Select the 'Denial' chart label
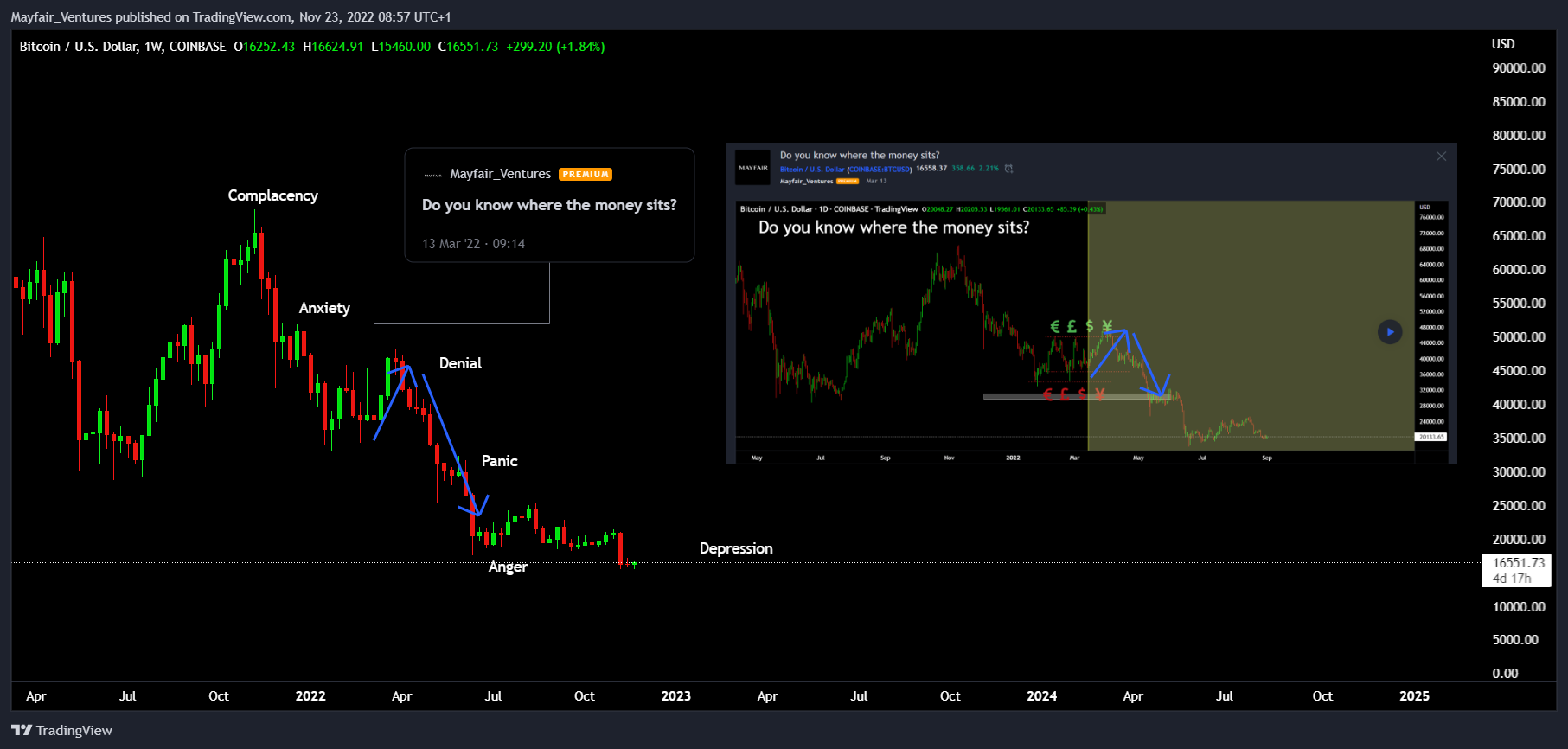Image resolution: width=1568 pixels, height=749 pixels. tap(460, 363)
